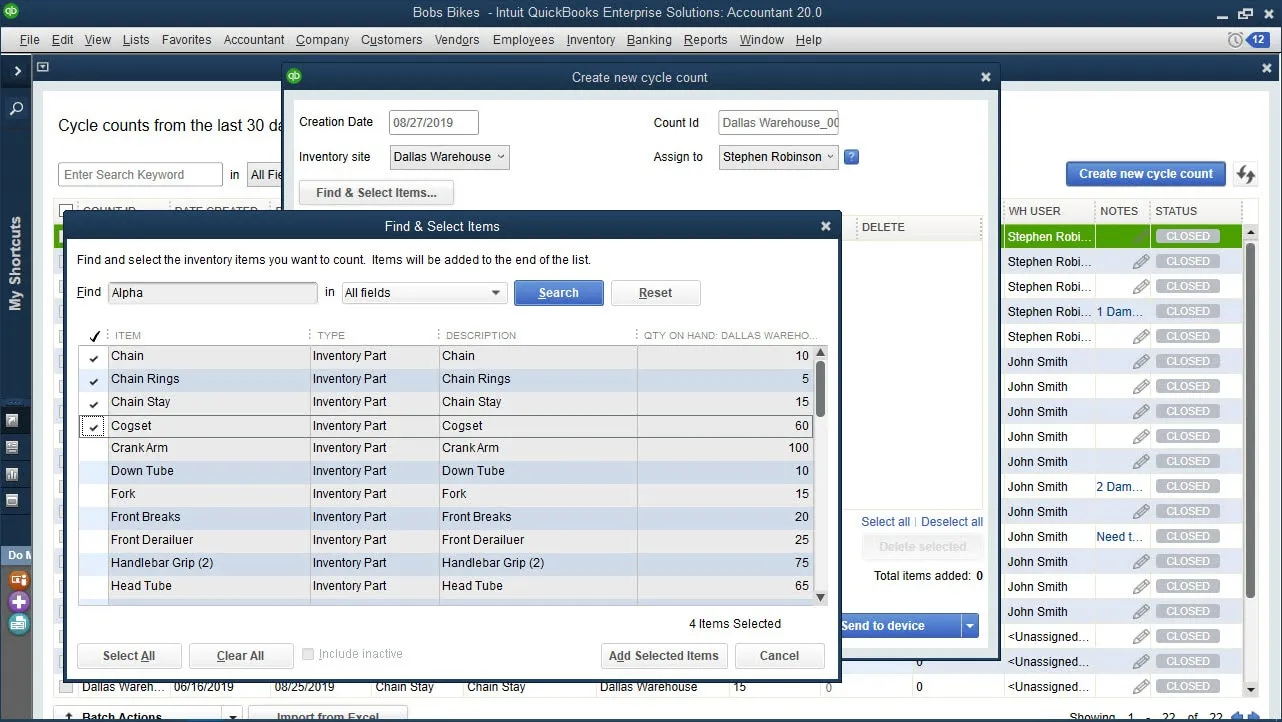Screen dimensions: 1282x722
Task: Click the refresh arrows icon beside Create new cycle count
Action: click(x=1246, y=174)
